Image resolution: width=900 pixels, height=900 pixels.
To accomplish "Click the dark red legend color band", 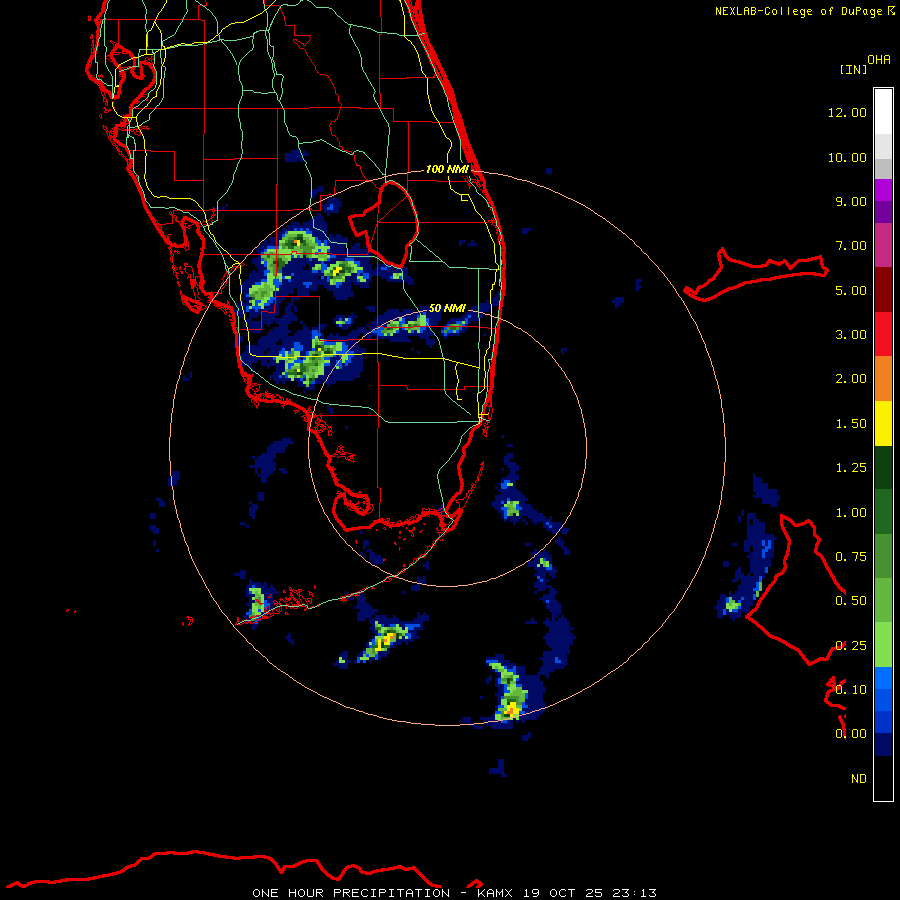I will click(883, 290).
